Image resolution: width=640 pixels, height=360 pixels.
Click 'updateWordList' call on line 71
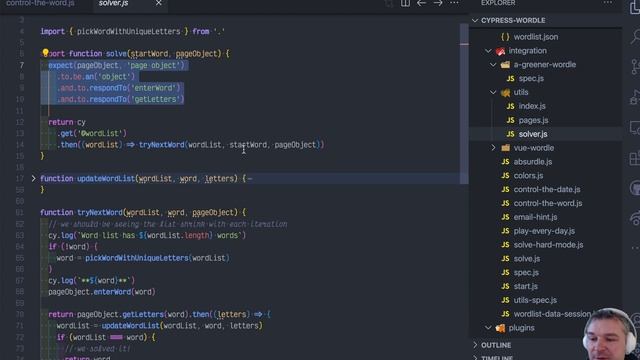tap(130, 326)
